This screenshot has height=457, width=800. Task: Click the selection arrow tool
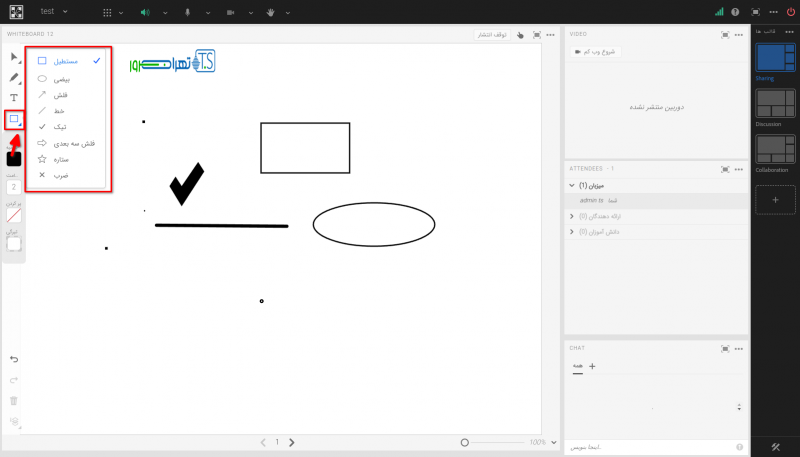click(x=14, y=57)
